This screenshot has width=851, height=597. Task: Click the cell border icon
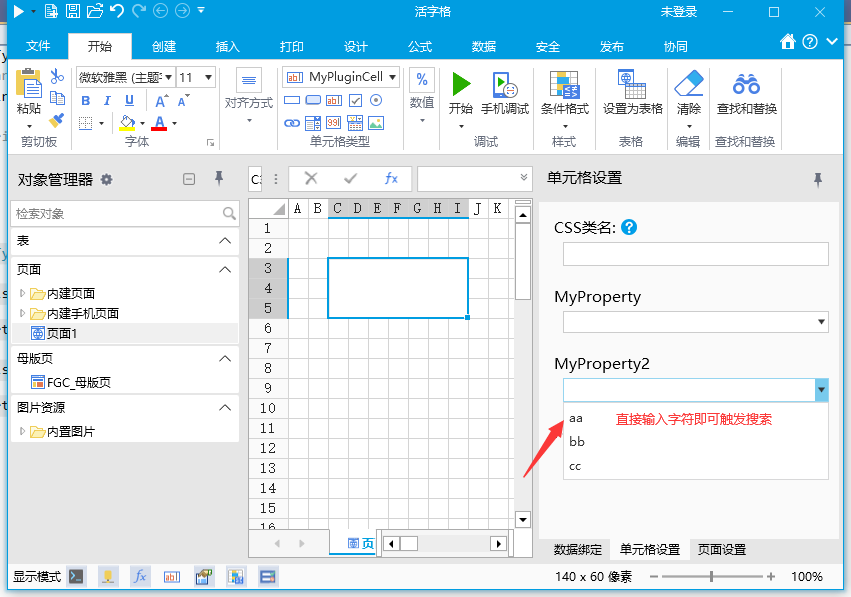tap(86, 123)
